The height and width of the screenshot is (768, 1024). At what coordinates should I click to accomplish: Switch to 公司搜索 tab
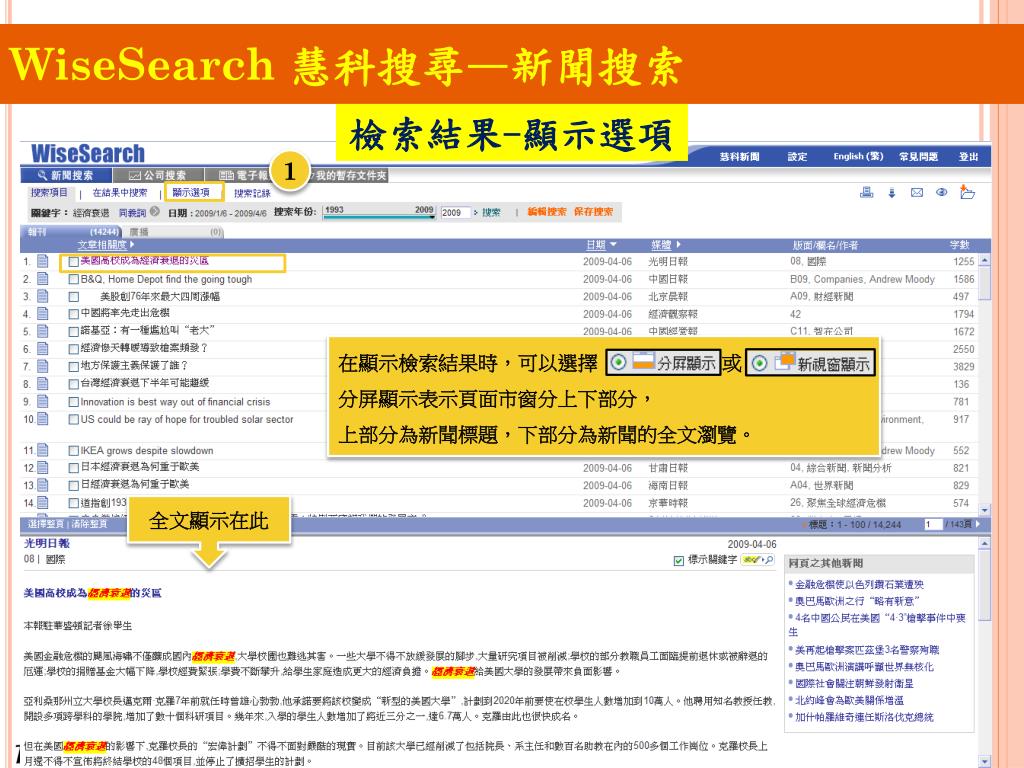pos(158,175)
